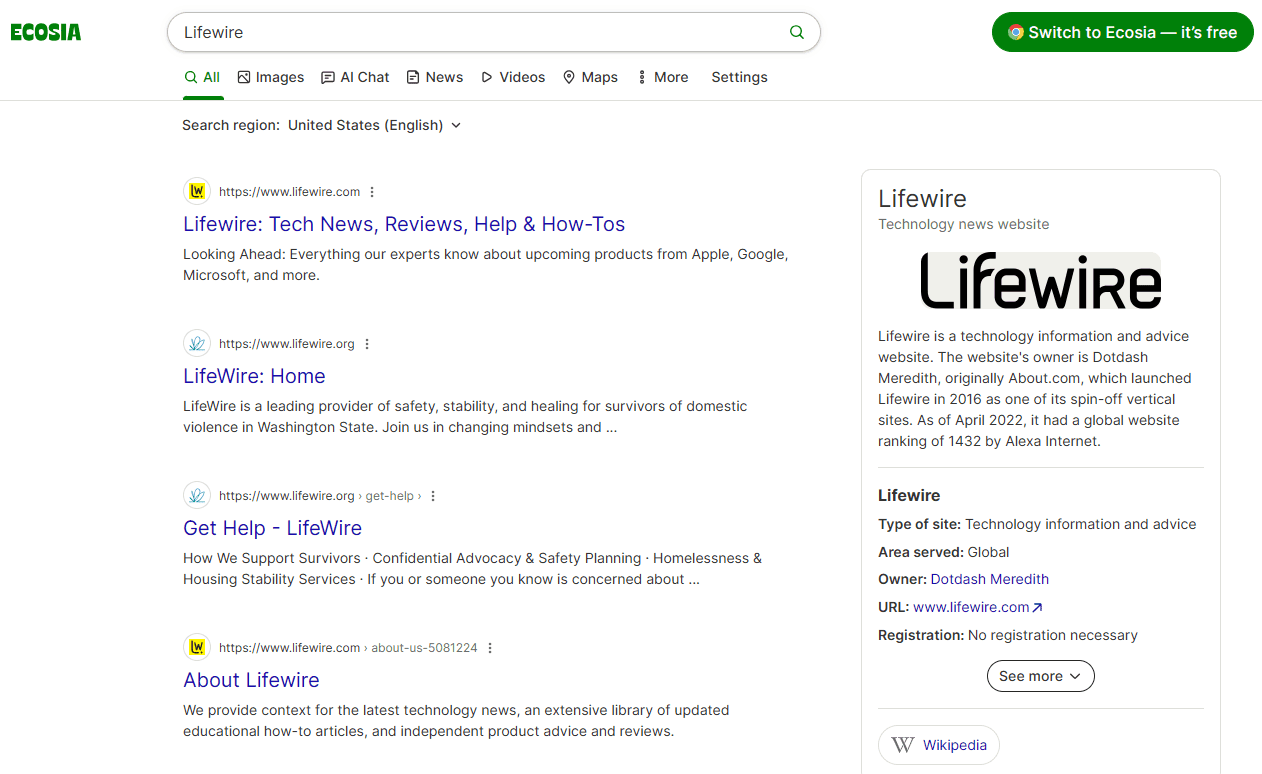The image size is (1262, 774).
Task: Open three-dot menu for the get-help result
Action: pos(433,496)
